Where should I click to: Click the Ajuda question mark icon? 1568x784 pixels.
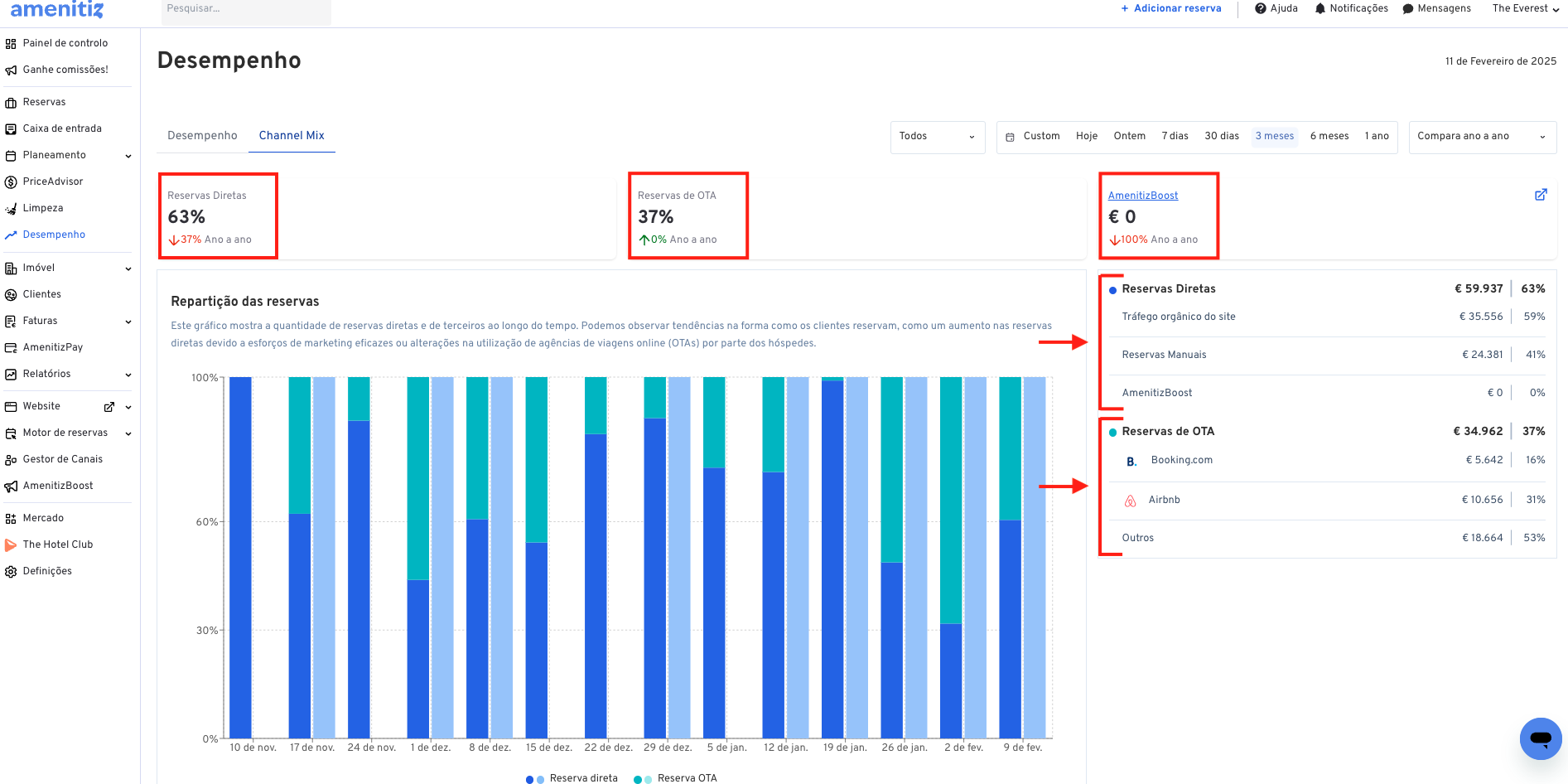pyautogui.click(x=1261, y=8)
